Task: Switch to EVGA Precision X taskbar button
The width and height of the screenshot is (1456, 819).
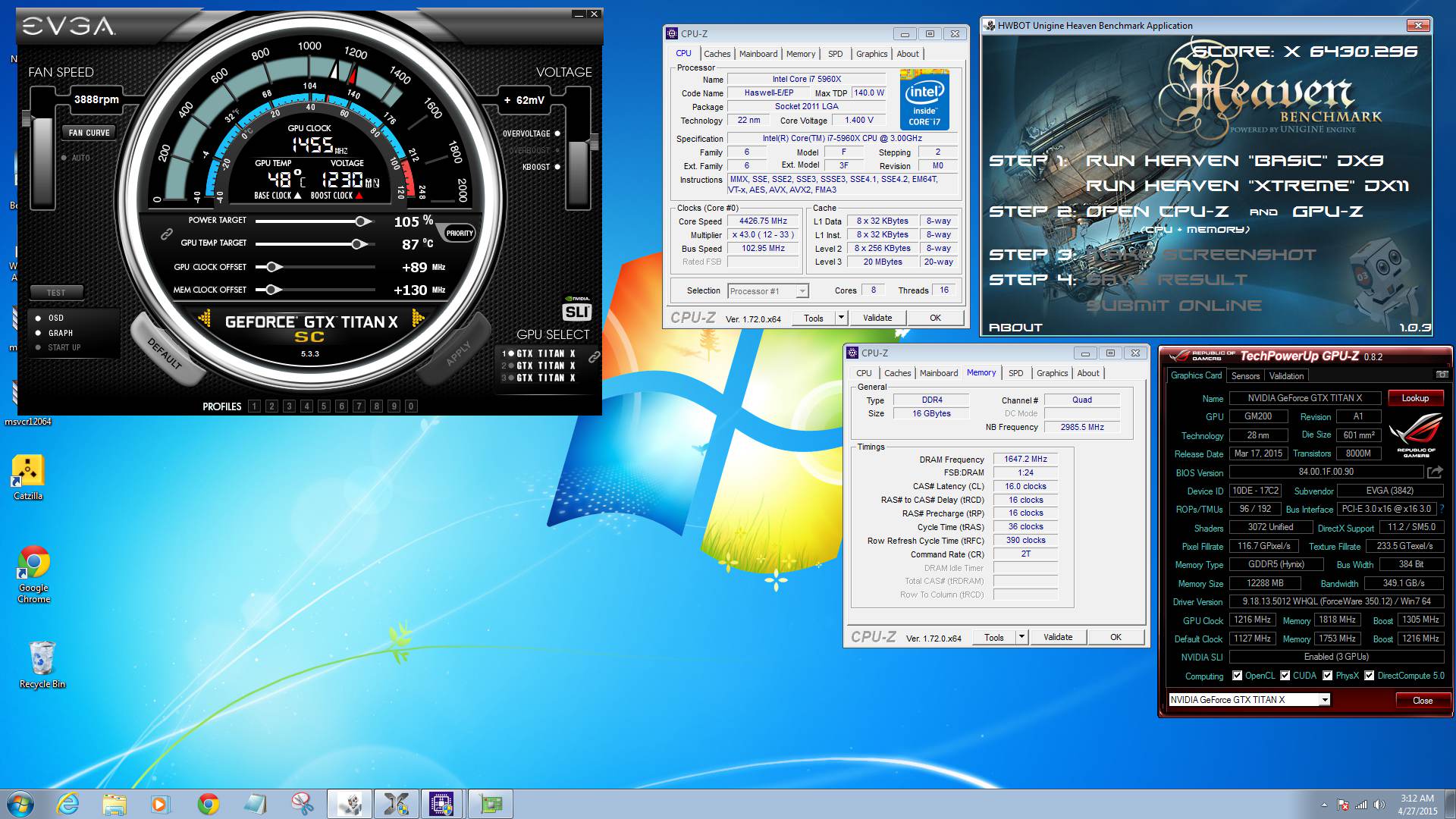Action: pos(396,804)
